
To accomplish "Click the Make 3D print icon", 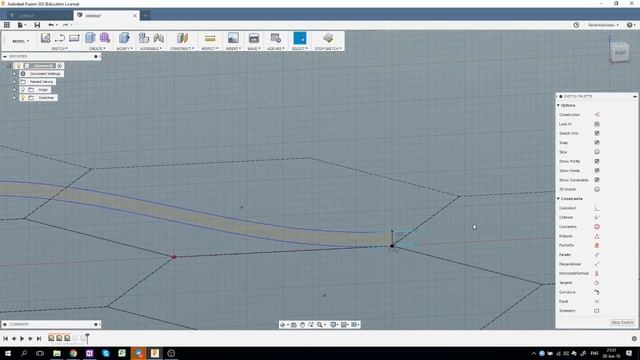I will pos(253,38).
